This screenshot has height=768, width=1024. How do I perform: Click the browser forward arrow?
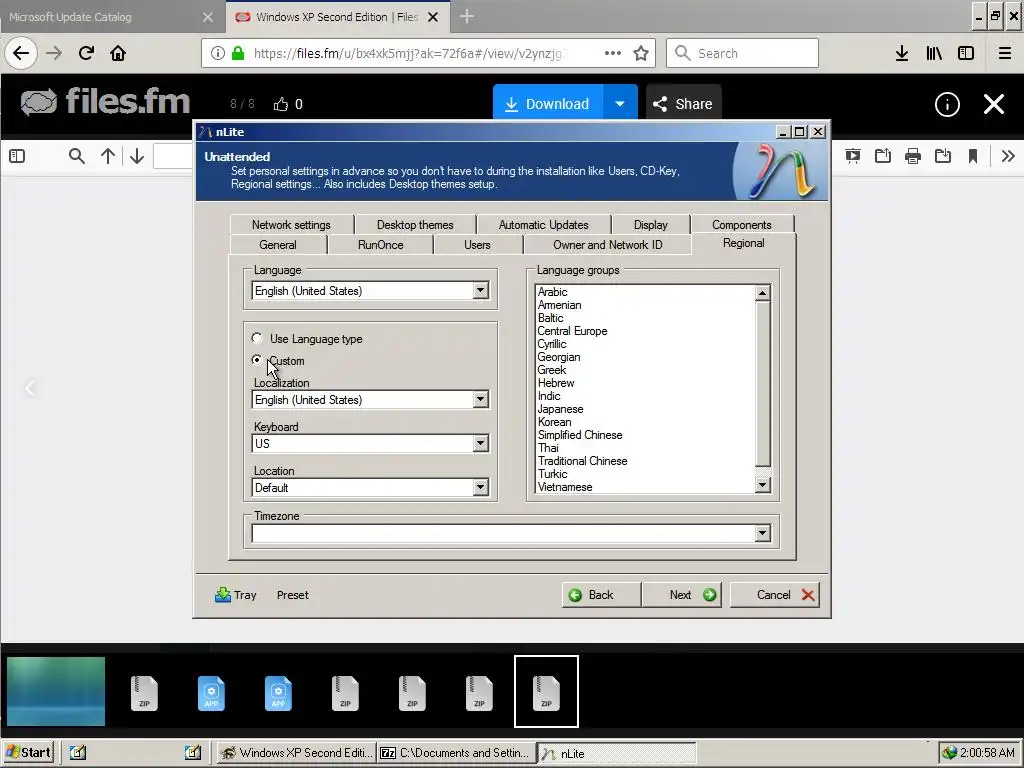(x=54, y=54)
